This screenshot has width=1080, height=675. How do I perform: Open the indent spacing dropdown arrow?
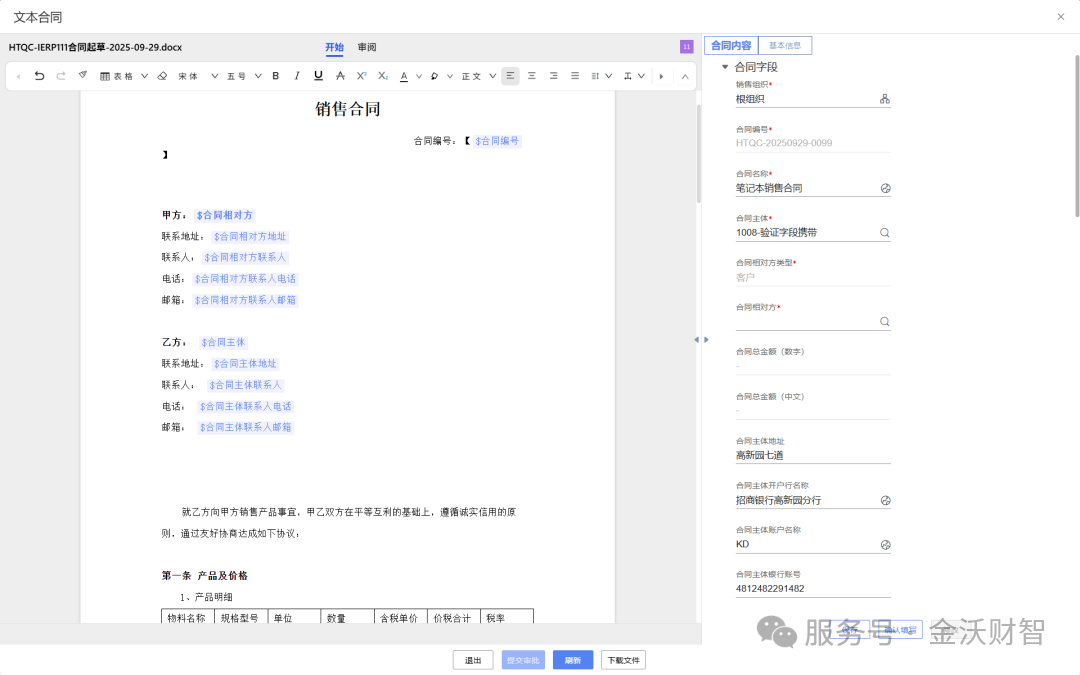coord(641,76)
